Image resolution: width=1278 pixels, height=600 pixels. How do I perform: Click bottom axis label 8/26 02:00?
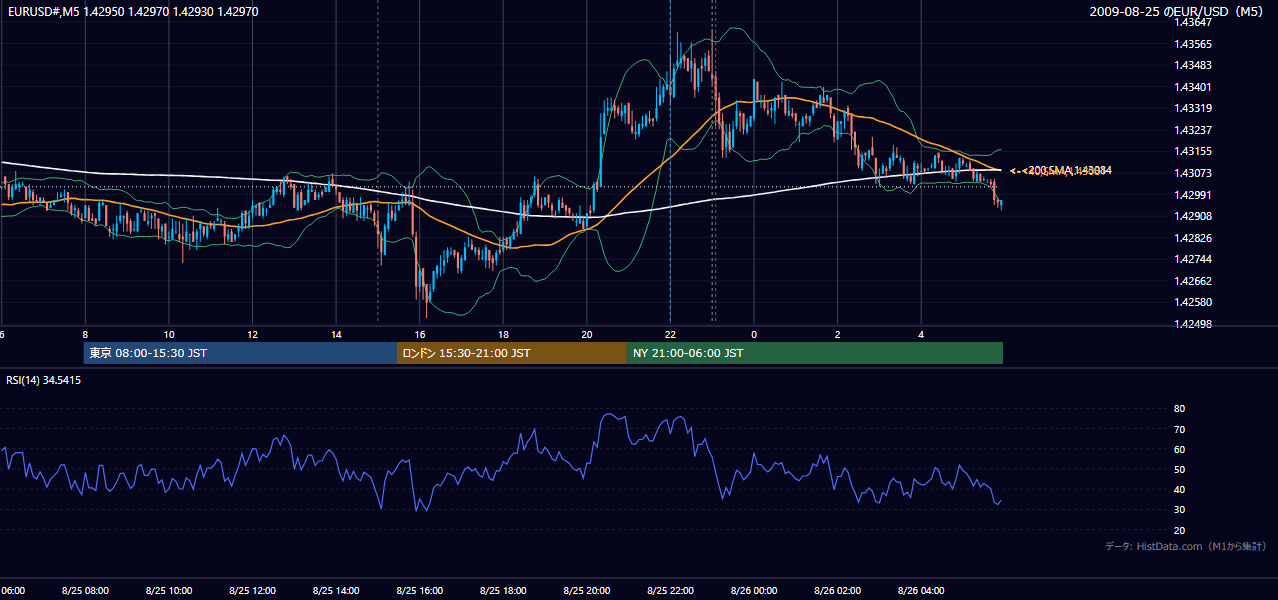pos(837,591)
